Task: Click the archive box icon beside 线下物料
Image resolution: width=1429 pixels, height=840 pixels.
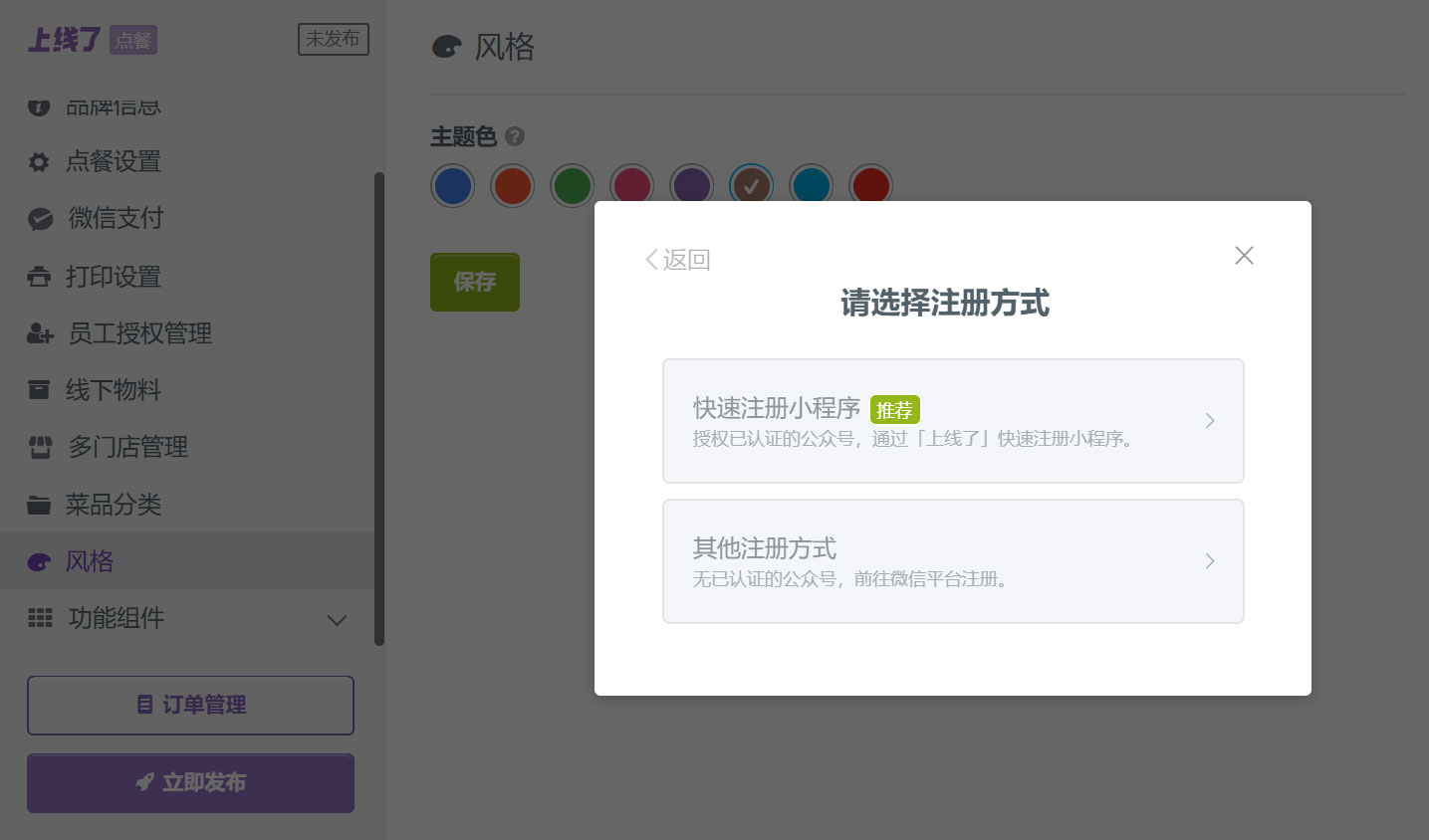Action: point(39,390)
